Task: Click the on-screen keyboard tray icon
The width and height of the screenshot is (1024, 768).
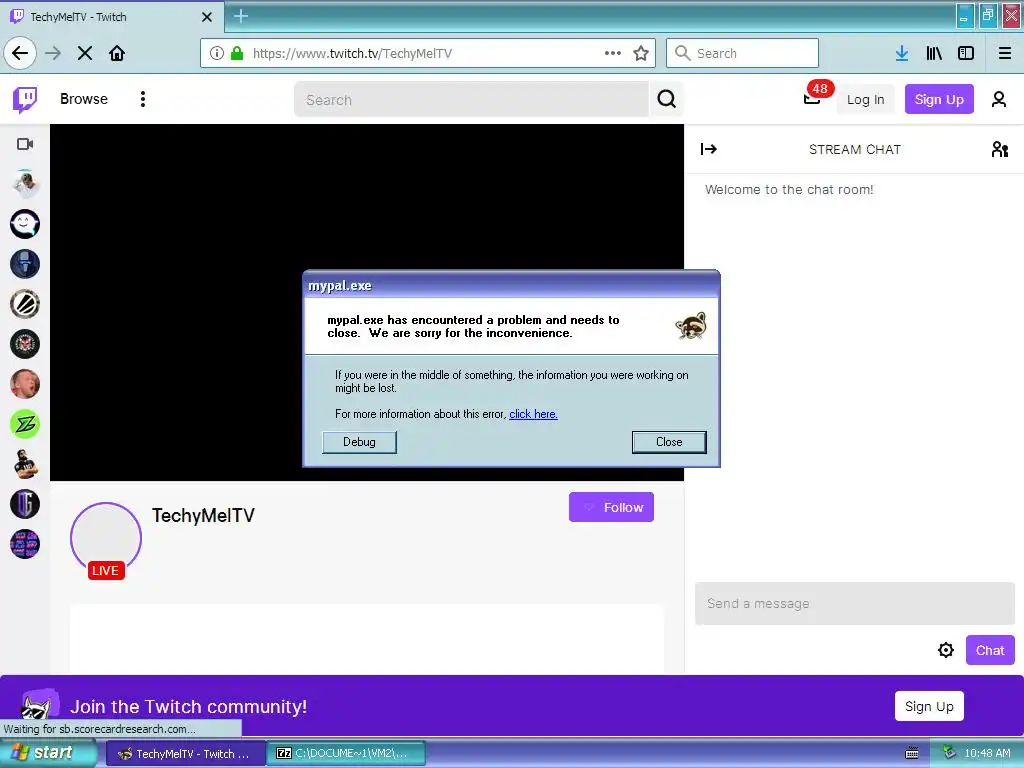Action: (x=912, y=753)
